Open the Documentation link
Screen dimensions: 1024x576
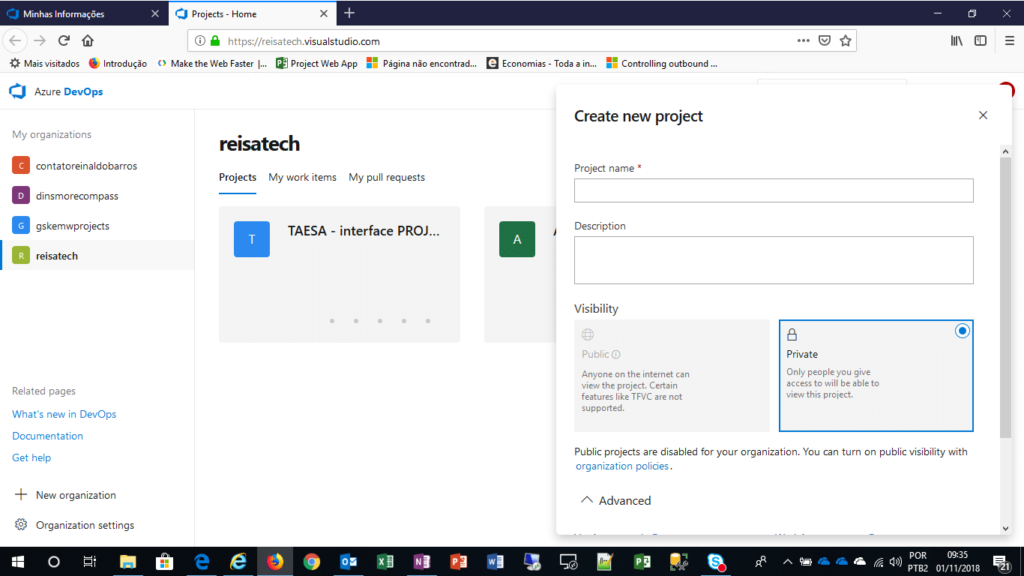point(47,436)
